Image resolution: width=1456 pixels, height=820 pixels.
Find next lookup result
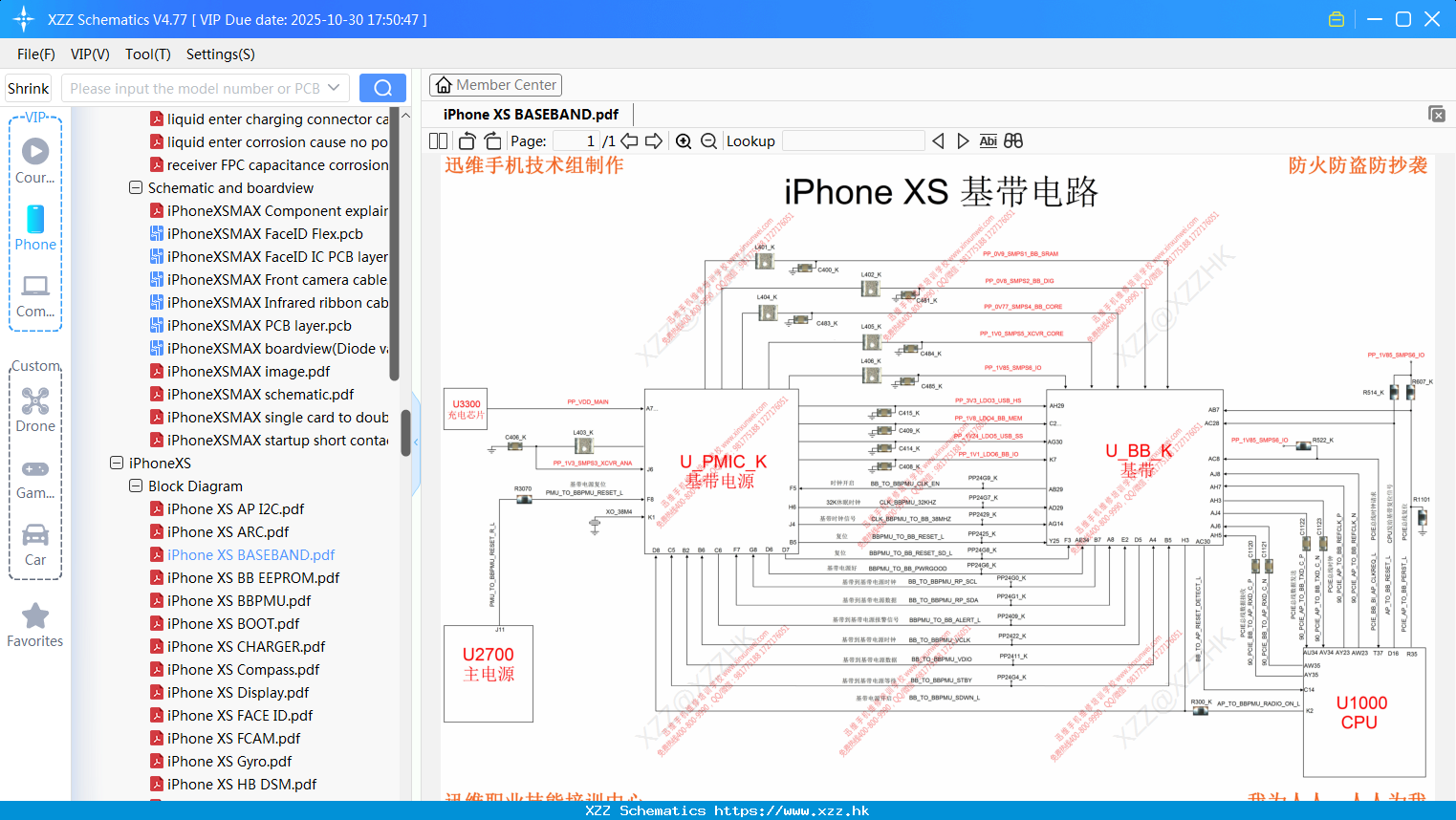[x=963, y=140]
